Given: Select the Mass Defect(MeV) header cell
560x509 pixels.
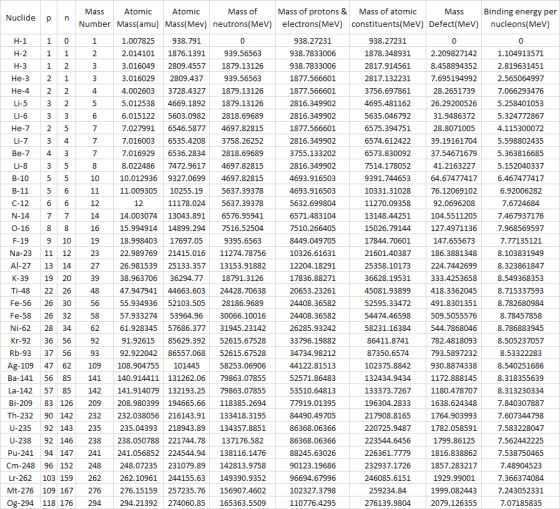Looking at the screenshot, I should (x=454, y=18).
